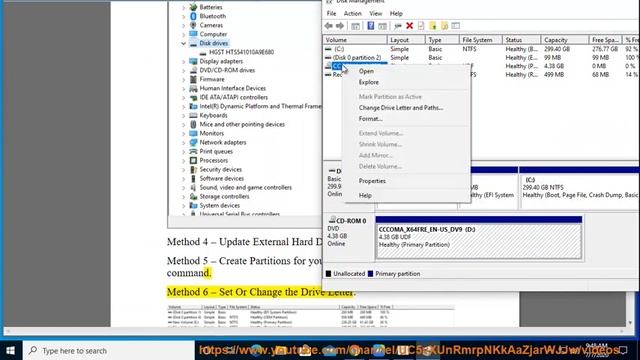Open the File menu in Disk Management

[x=331, y=13]
